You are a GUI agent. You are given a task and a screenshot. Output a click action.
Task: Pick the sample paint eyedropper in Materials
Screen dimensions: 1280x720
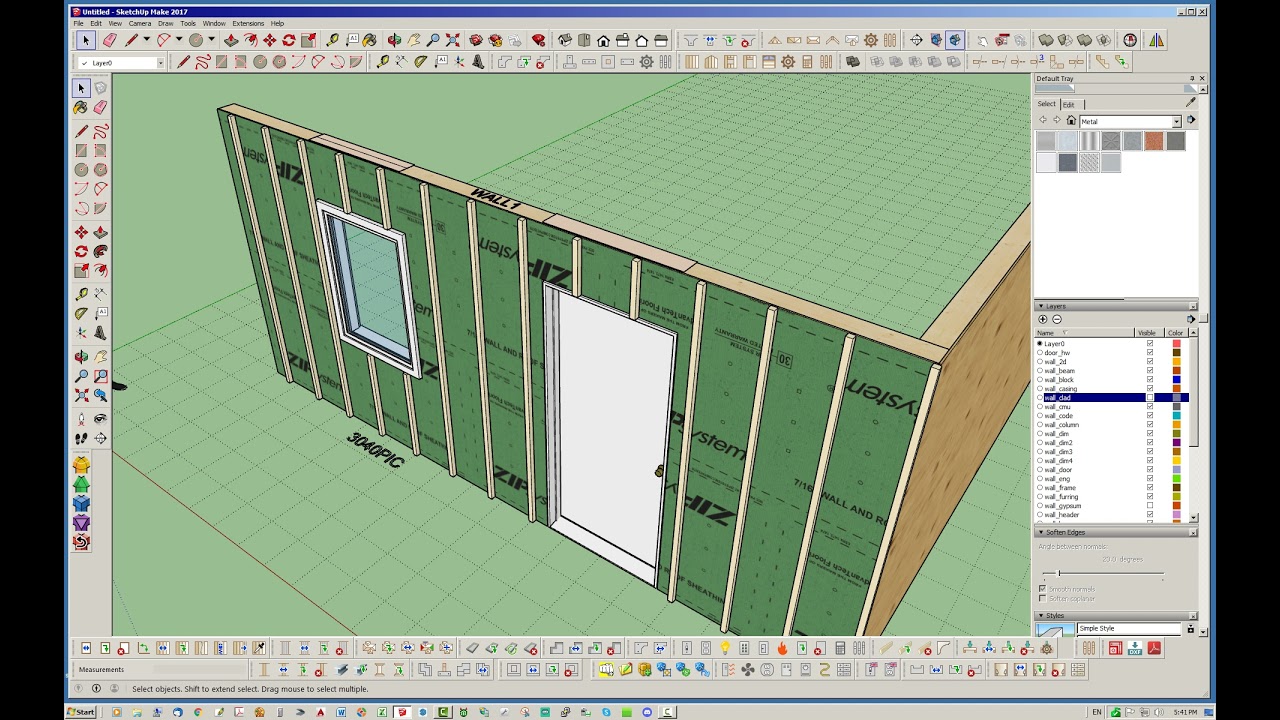(1190, 102)
